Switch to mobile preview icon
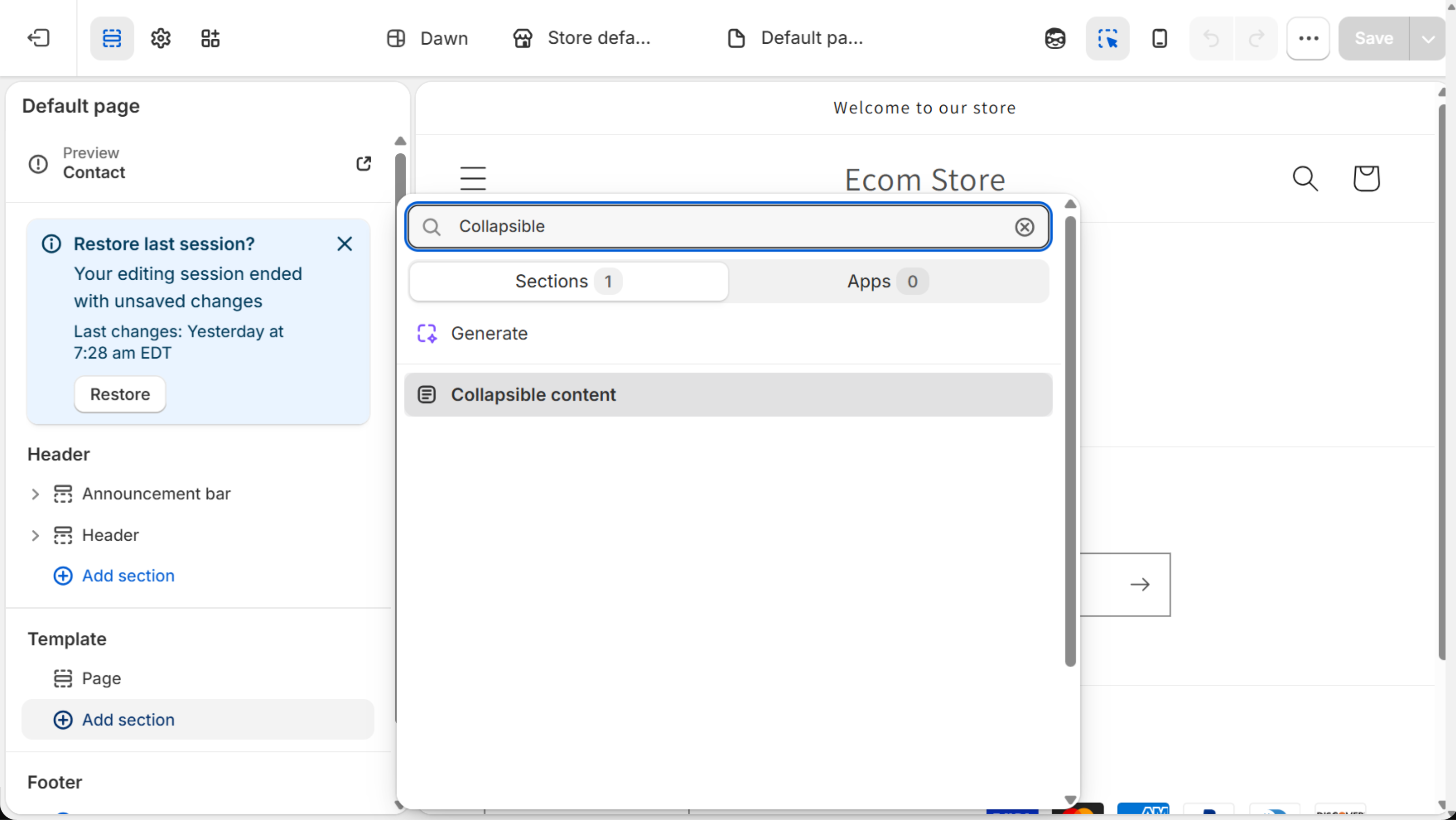 point(1159,38)
